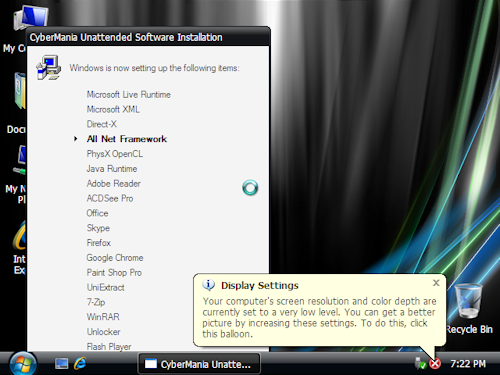Image resolution: width=500 pixels, height=375 pixels.
Task: Click 'UniExtract' in the list
Action: [106, 287]
